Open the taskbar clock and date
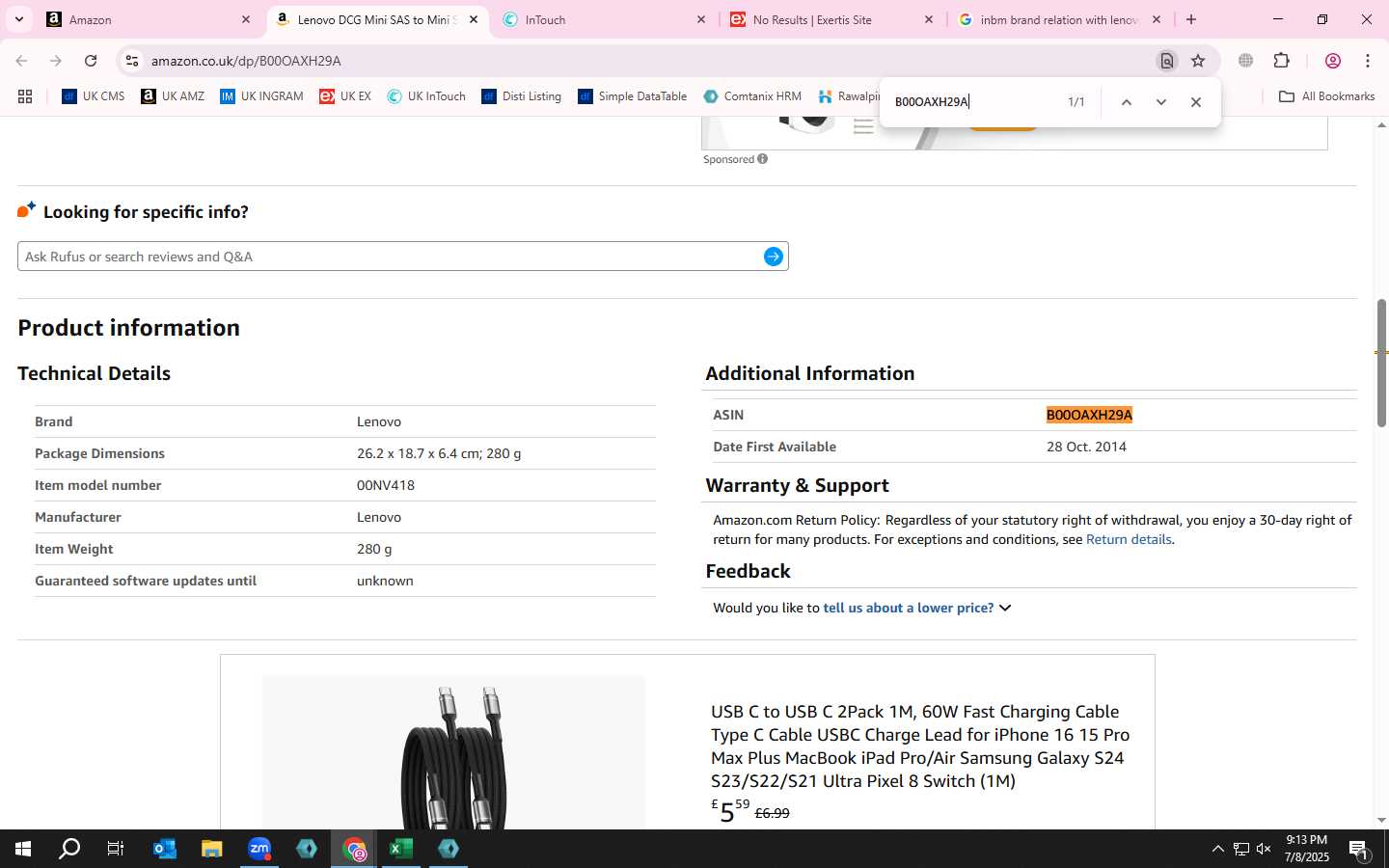 tap(1307, 849)
